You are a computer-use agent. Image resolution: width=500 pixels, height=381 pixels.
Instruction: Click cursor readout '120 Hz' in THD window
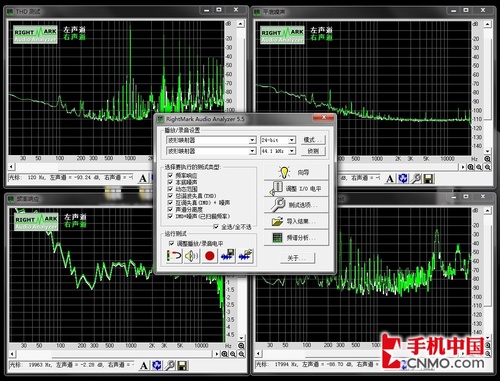tap(37, 177)
